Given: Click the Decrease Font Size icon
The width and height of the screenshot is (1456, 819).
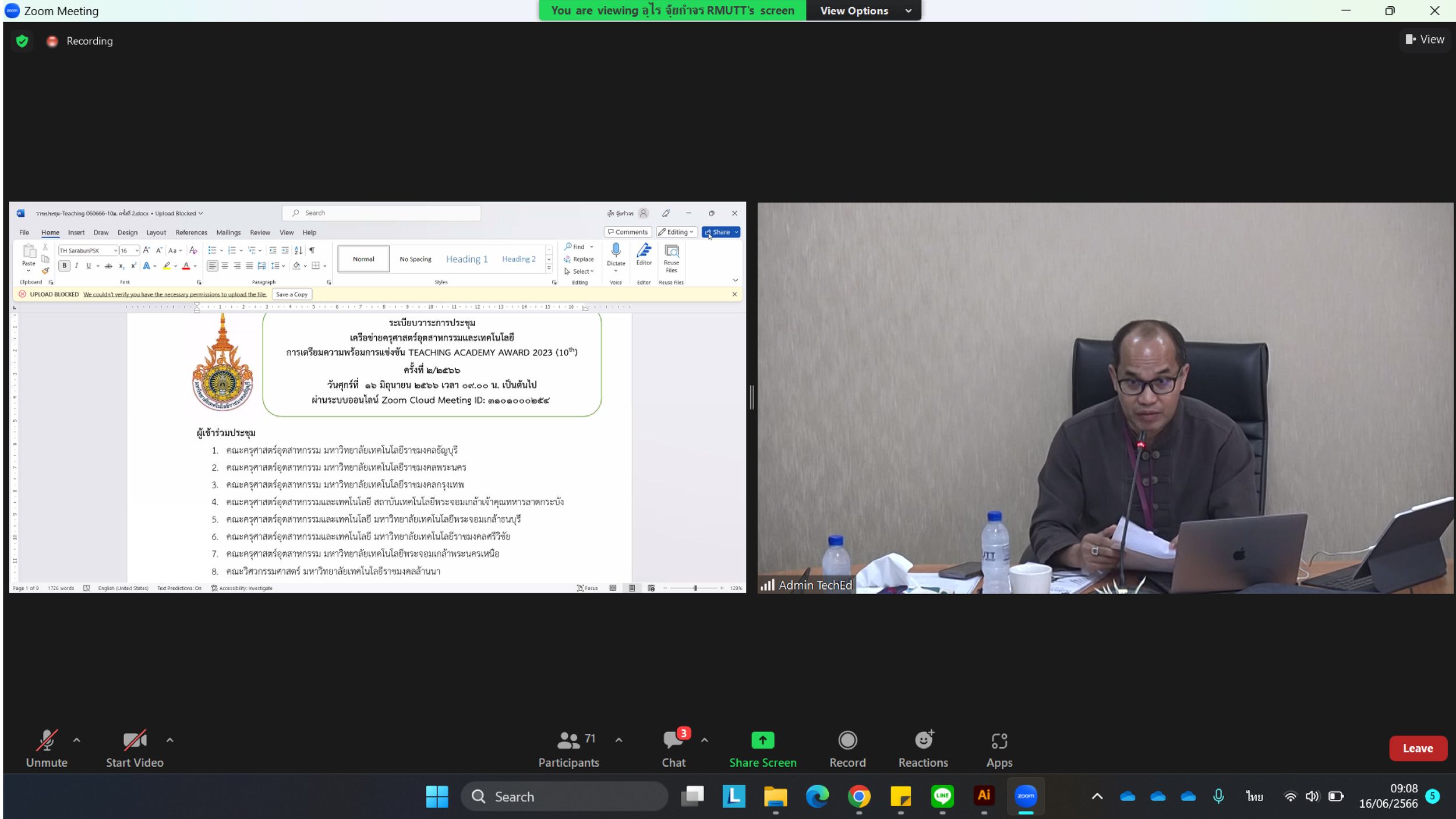Looking at the screenshot, I should (x=159, y=250).
